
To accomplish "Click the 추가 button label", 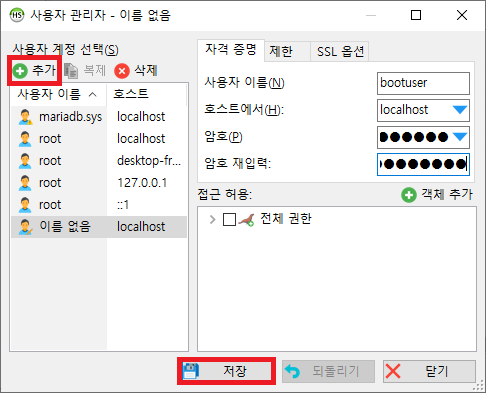I will click(44, 70).
